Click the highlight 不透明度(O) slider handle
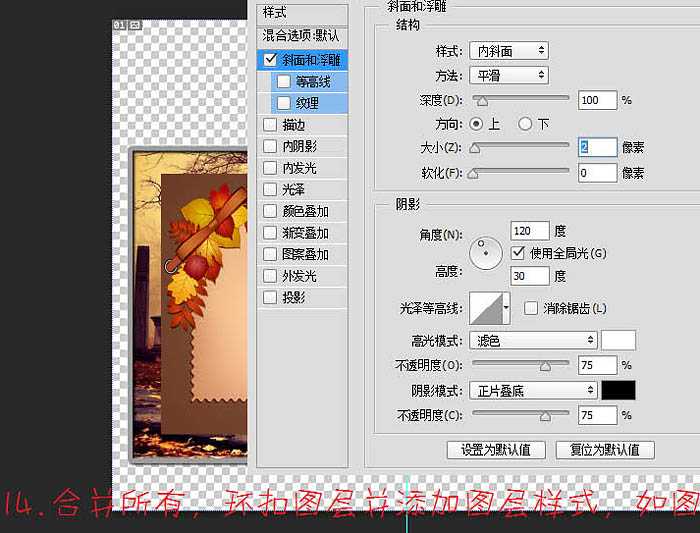The image size is (700, 533). [x=545, y=366]
